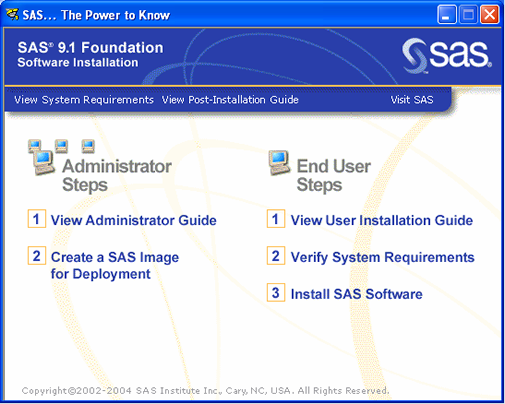
Task: Click SAS 9.1 Foundation banner title
Action: (x=90, y=48)
